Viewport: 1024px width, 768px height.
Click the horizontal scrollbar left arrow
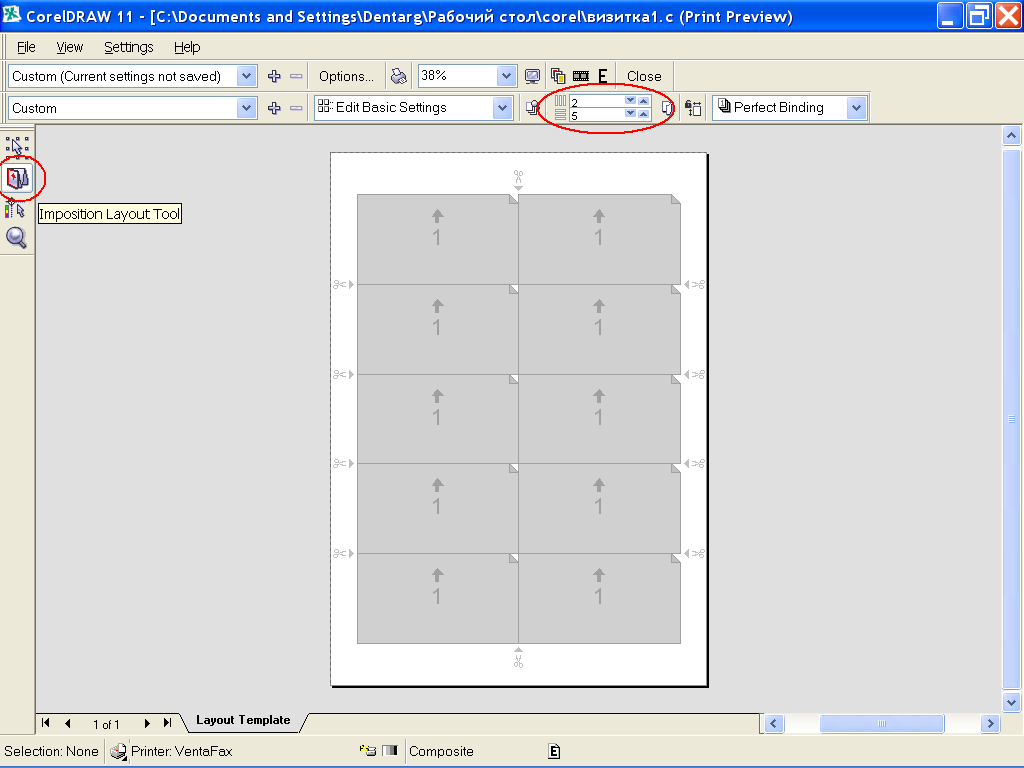(x=774, y=724)
